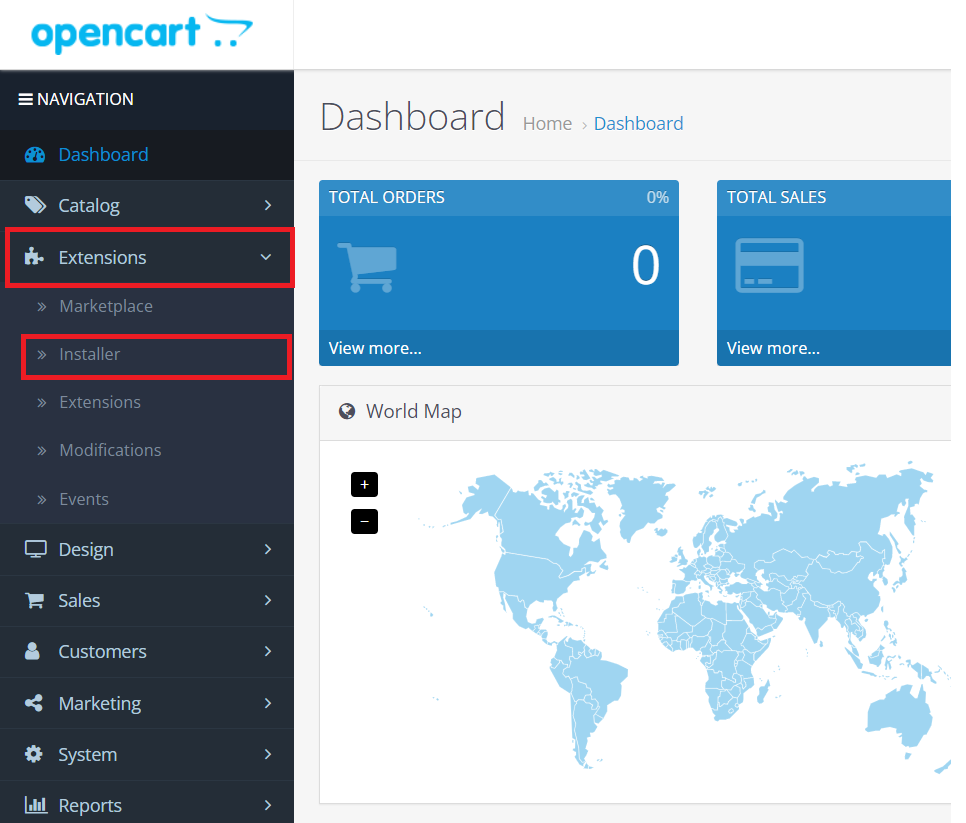The width and height of the screenshot is (966, 823).
Task: Select Modifications under Extensions
Action: tap(110, 451)
